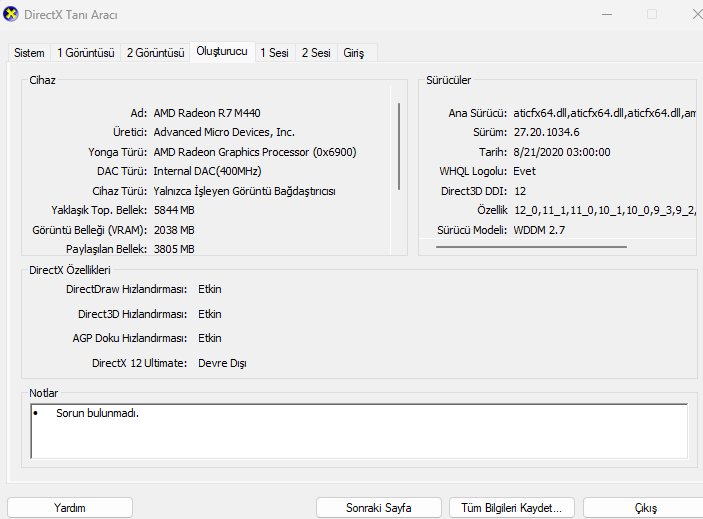
Task: Click VRAM value 2038 MB
Action: point(174,230)
